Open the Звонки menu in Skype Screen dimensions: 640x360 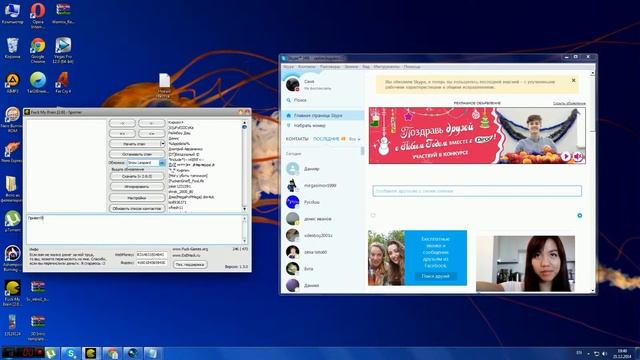click(x=351, y=67)
